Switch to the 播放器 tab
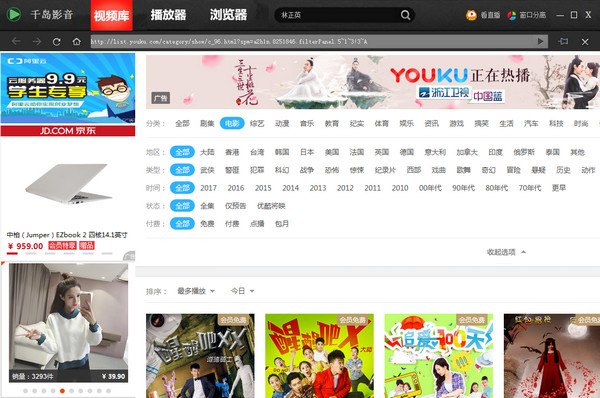This screenshot has width=600, height=398. coord(168,15)
